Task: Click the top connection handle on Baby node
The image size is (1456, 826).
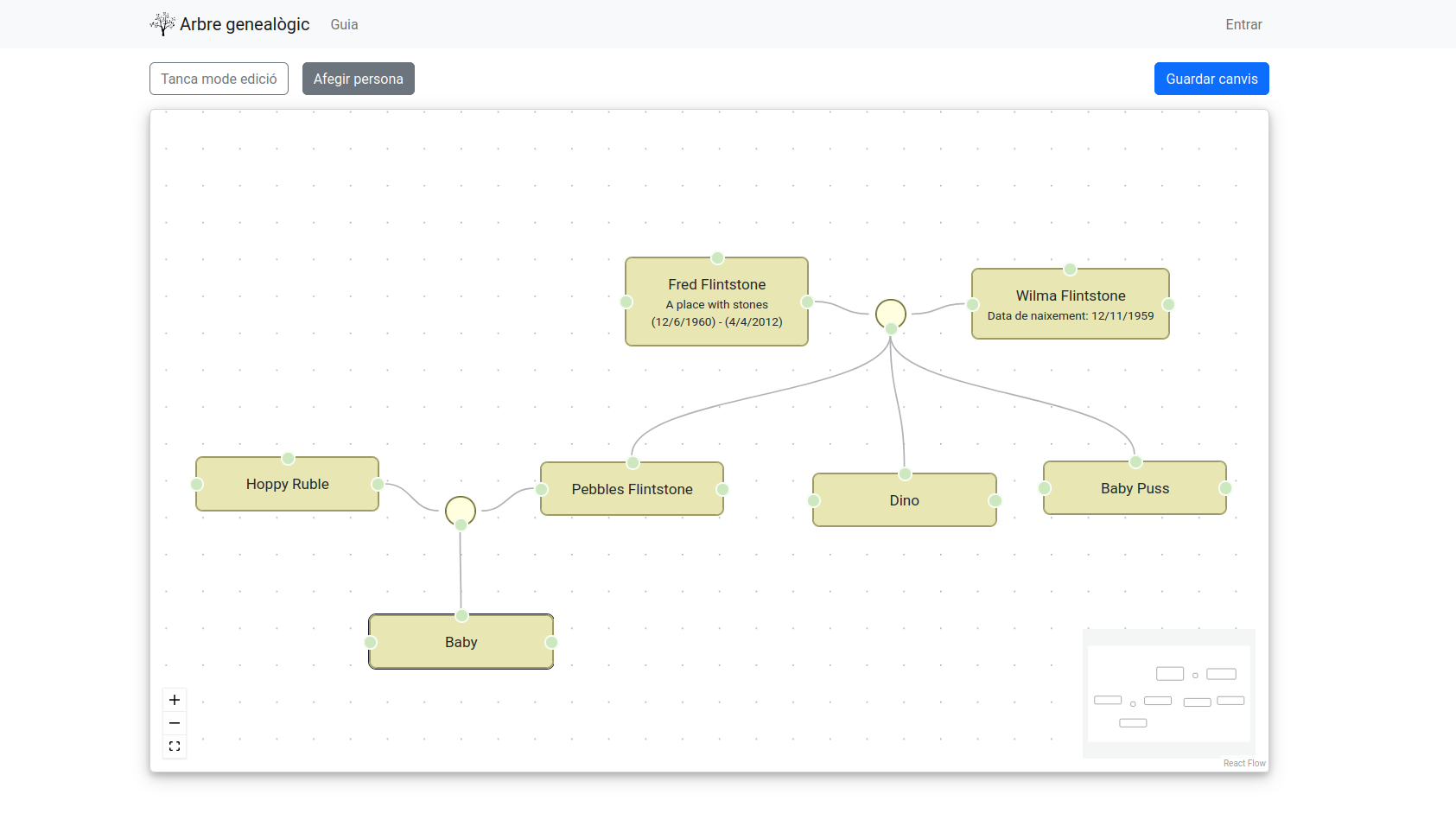Action: (x=461, y=615)
